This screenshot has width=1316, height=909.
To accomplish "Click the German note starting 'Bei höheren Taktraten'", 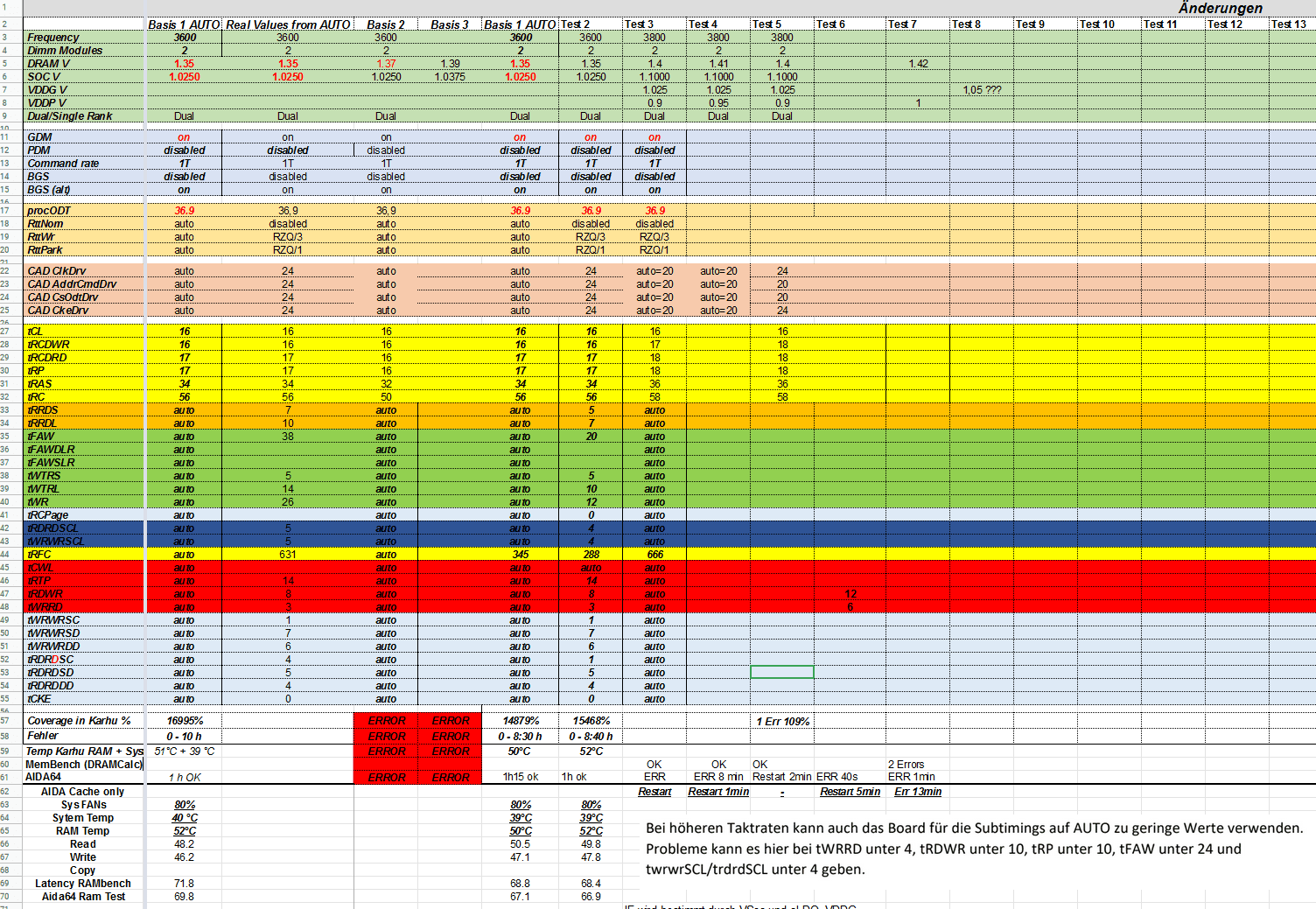I will click(974, 849).
